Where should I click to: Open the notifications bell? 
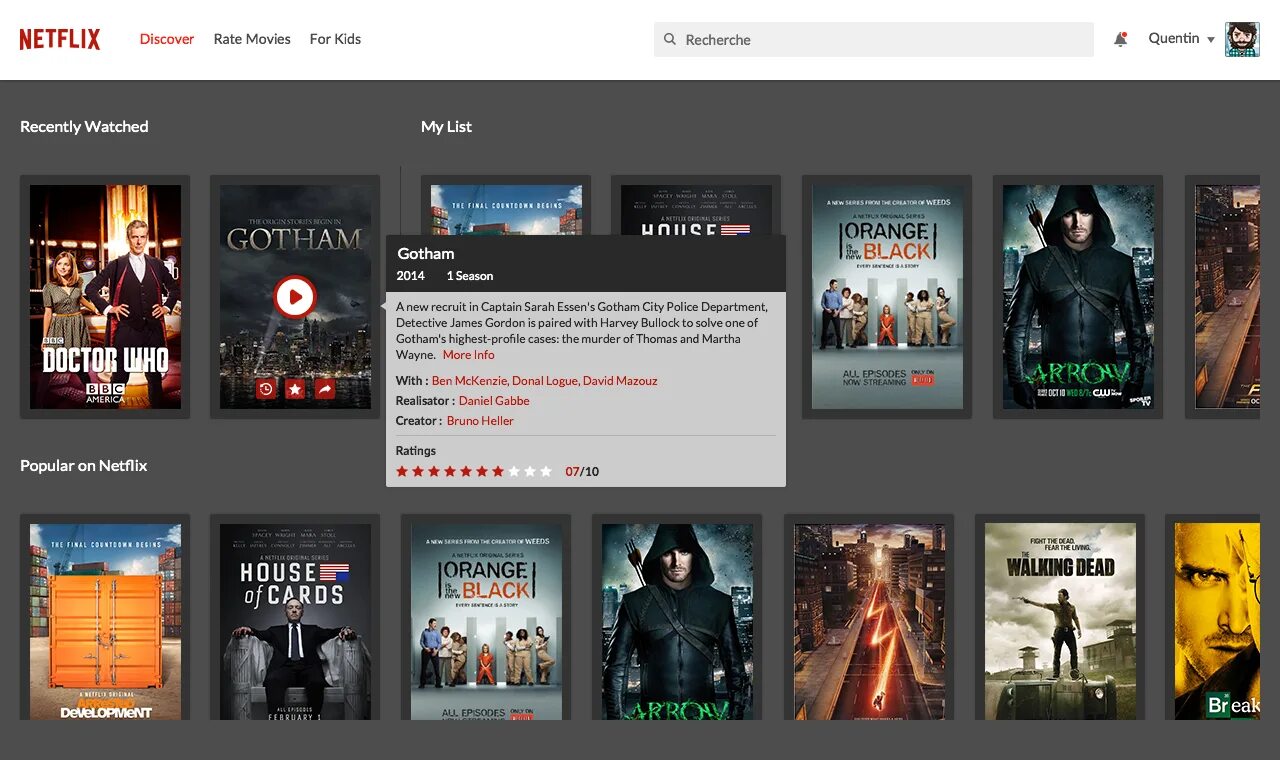point(1120,39)
